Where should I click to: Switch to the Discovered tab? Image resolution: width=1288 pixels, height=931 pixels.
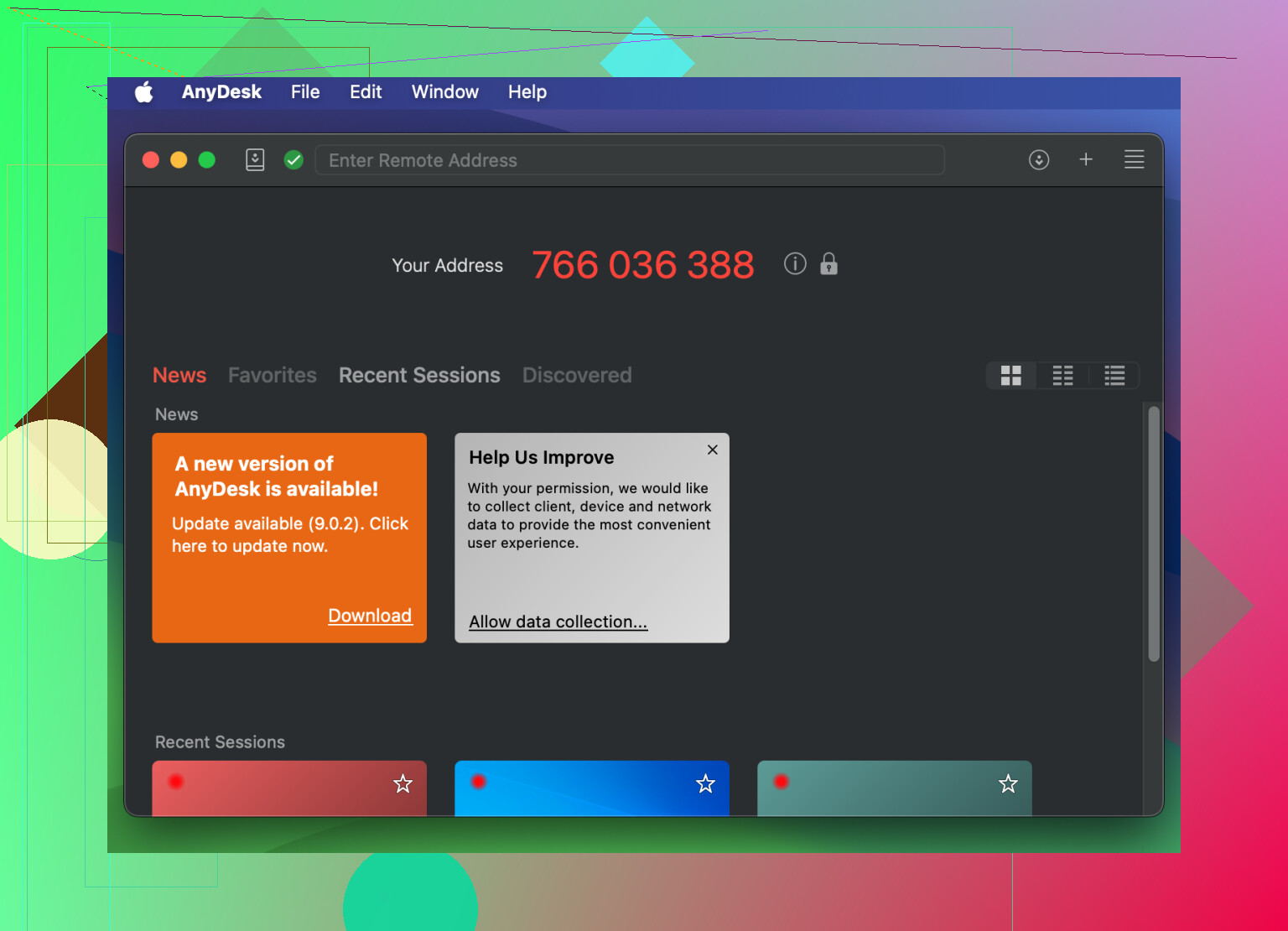577,375
